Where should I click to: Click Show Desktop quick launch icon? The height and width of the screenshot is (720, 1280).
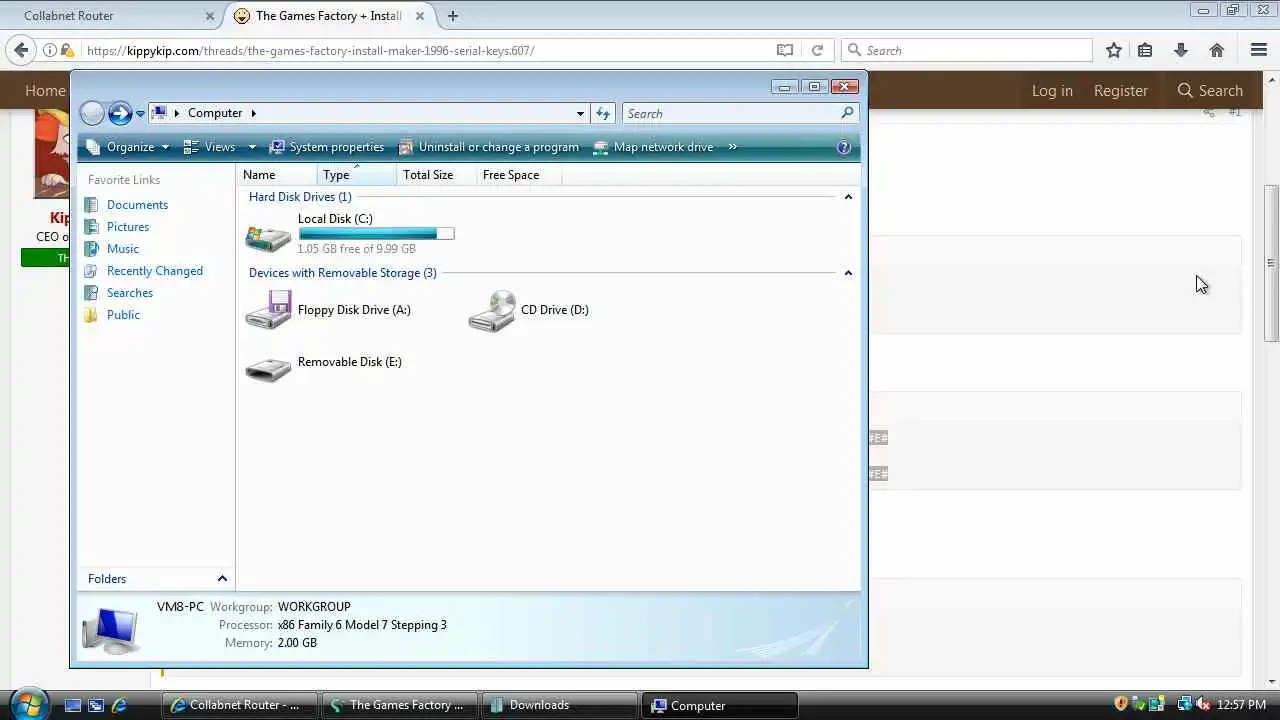pyautogui.click(x=72, y=705)
